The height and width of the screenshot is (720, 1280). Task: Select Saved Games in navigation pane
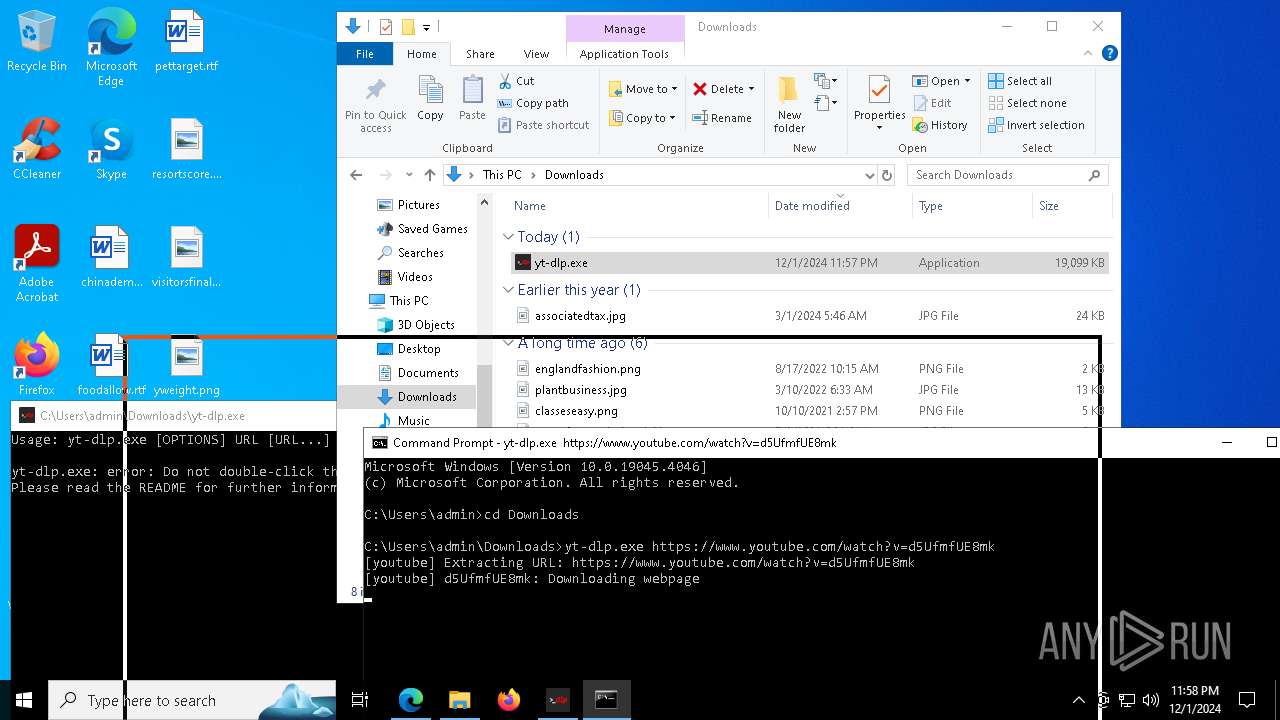point(432,229)
